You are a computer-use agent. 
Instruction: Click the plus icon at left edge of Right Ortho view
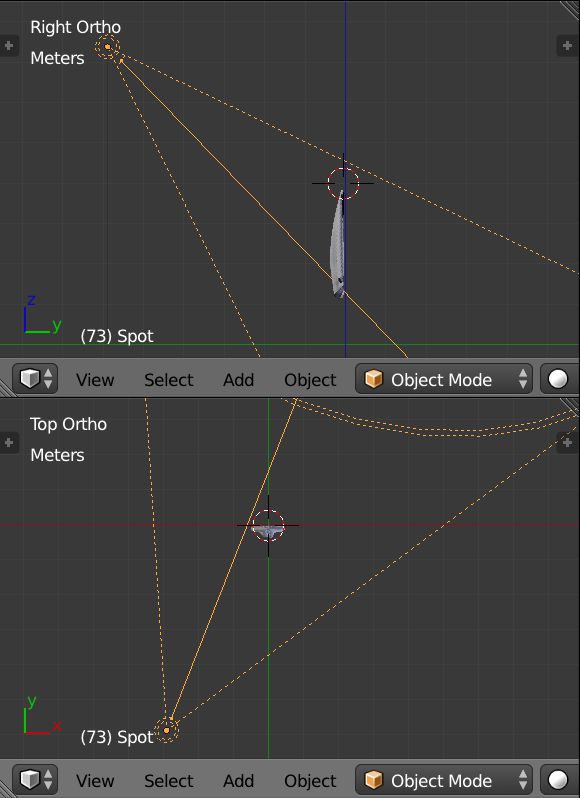point(9,46)
